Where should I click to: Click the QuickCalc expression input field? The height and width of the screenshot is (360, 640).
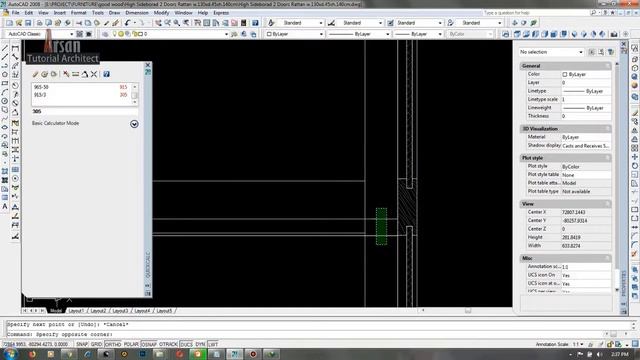[x=84, y=111]
